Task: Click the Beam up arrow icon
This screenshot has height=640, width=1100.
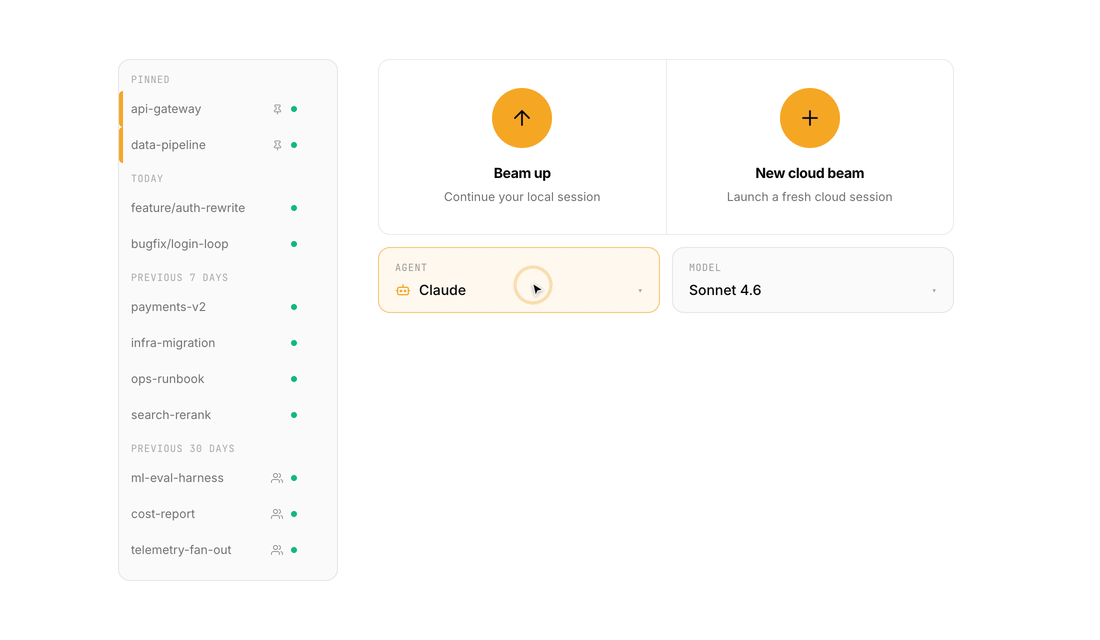Action: [x=521, y=118]
